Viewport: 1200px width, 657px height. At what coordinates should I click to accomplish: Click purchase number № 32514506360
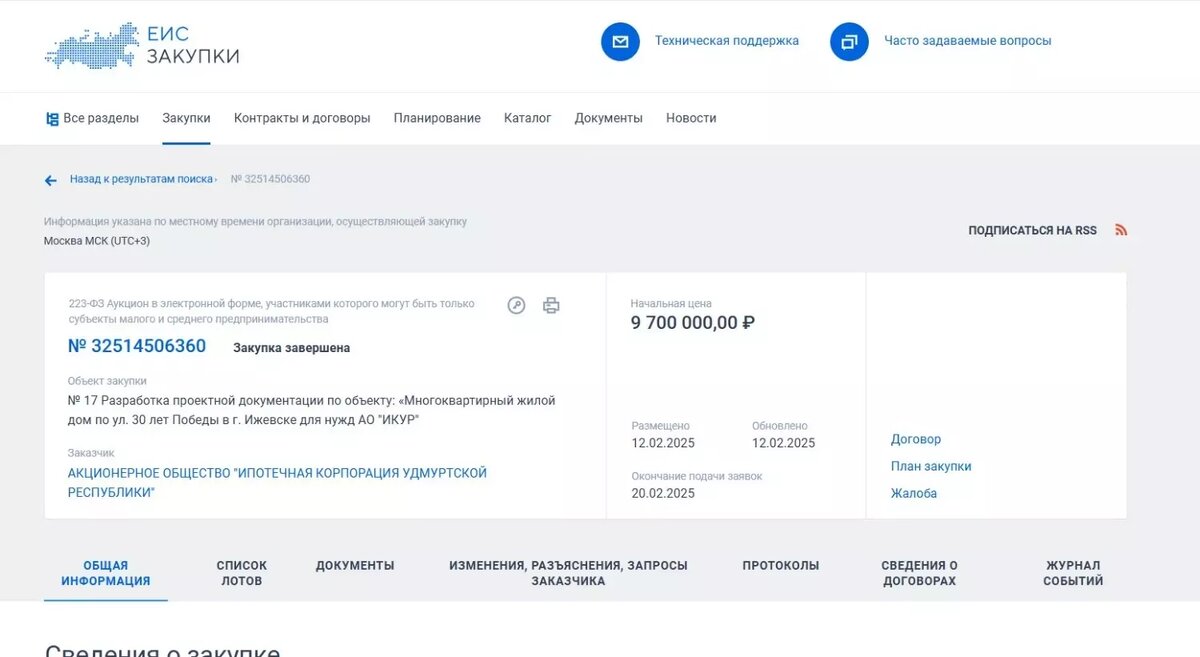coord(137,345)
